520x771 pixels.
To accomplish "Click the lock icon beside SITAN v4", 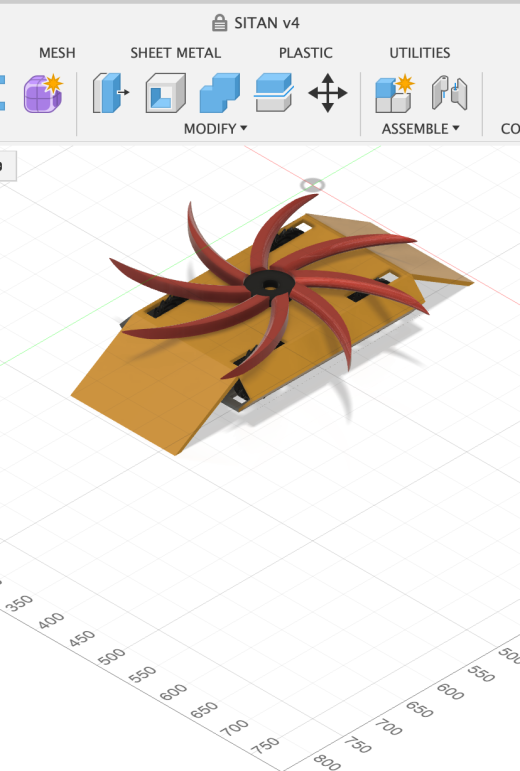I will point(219,23).
